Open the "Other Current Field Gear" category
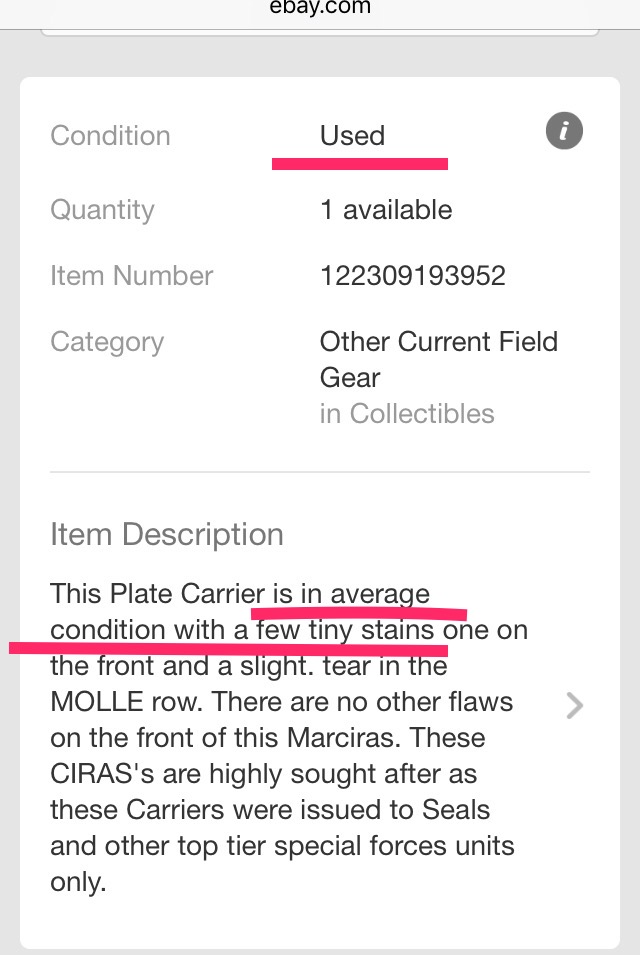640x955 pixels. click(438, 359)
